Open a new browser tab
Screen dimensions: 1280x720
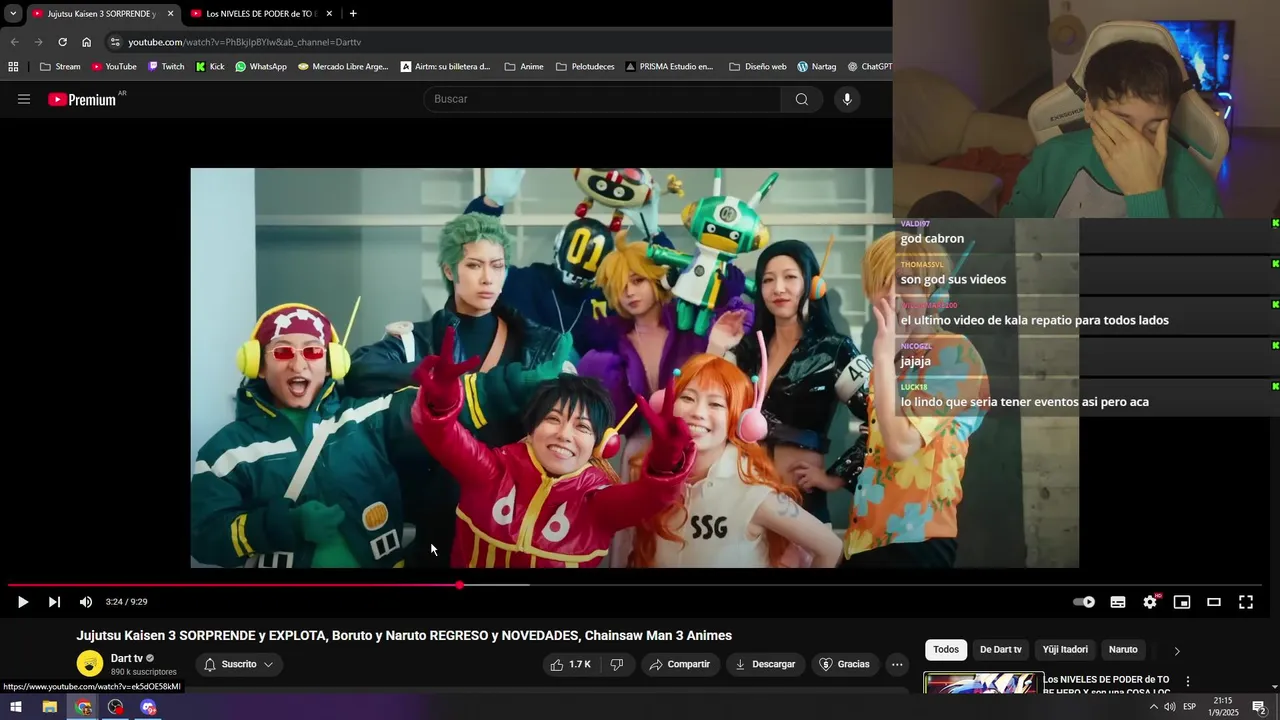[x=353, y=13]
